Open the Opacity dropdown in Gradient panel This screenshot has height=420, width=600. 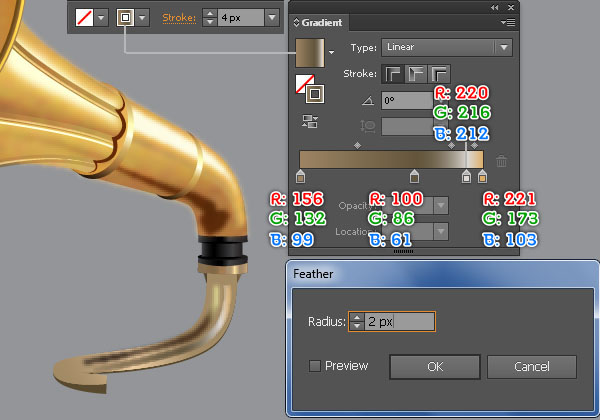click(441, 205)
